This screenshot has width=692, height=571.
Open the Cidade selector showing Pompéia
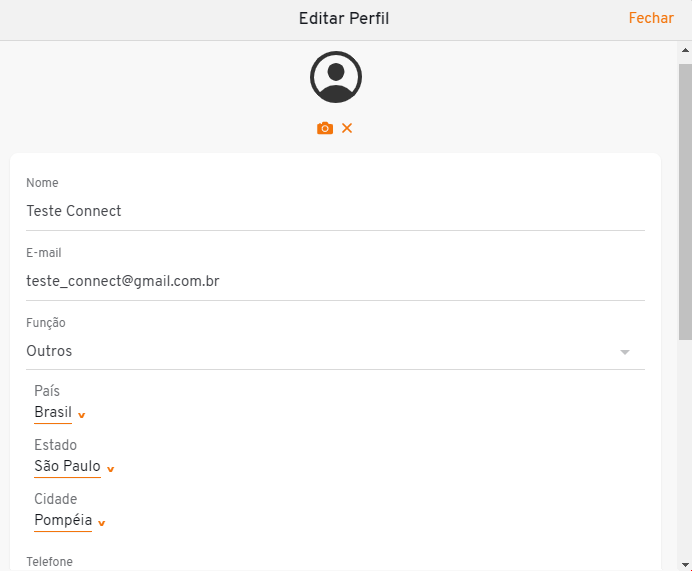[63, 520]
